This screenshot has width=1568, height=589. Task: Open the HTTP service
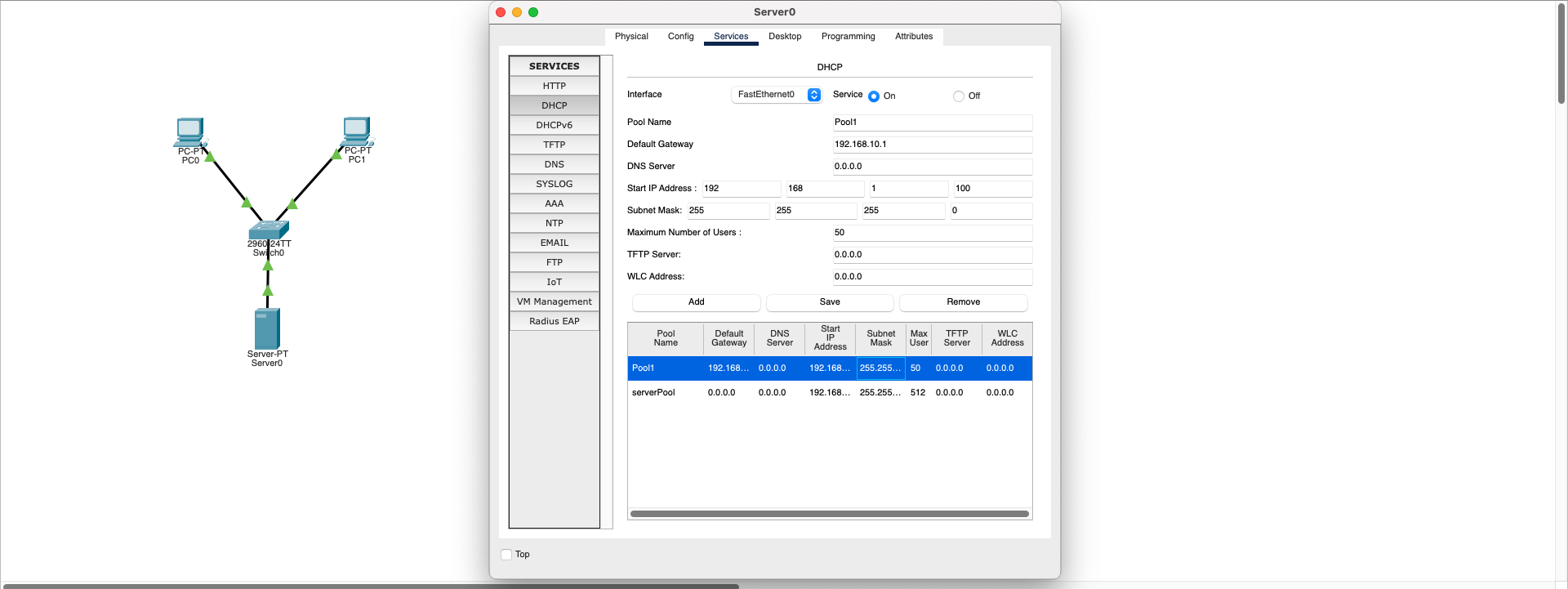coord(555,86)
